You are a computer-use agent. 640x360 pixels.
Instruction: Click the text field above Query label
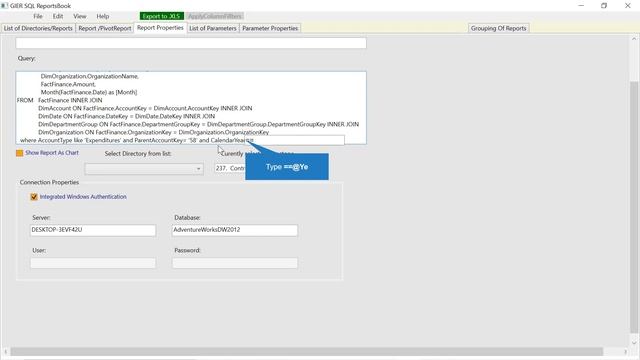click(191, 43)
